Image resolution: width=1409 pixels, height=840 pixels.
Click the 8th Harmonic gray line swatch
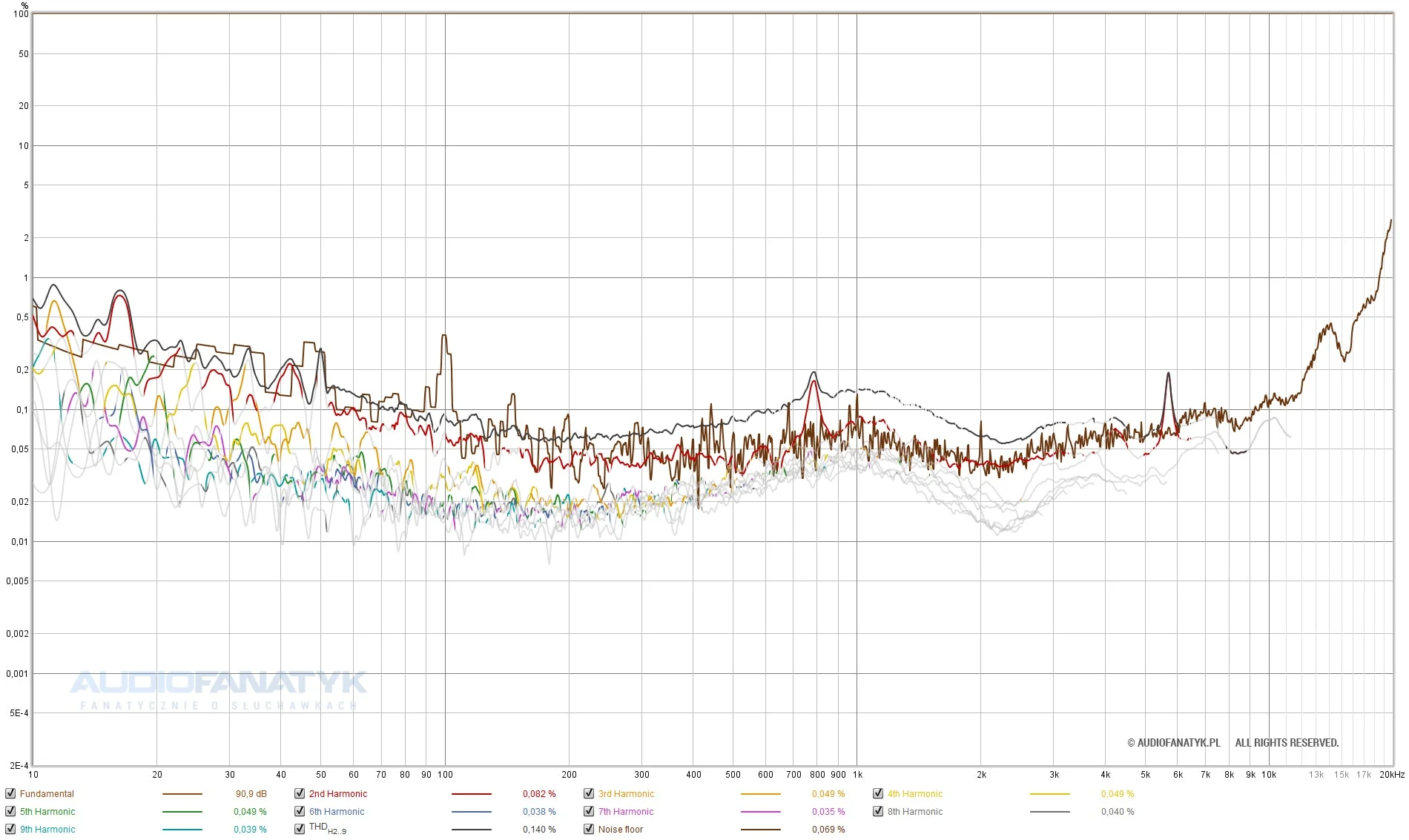click(1049, 812)
